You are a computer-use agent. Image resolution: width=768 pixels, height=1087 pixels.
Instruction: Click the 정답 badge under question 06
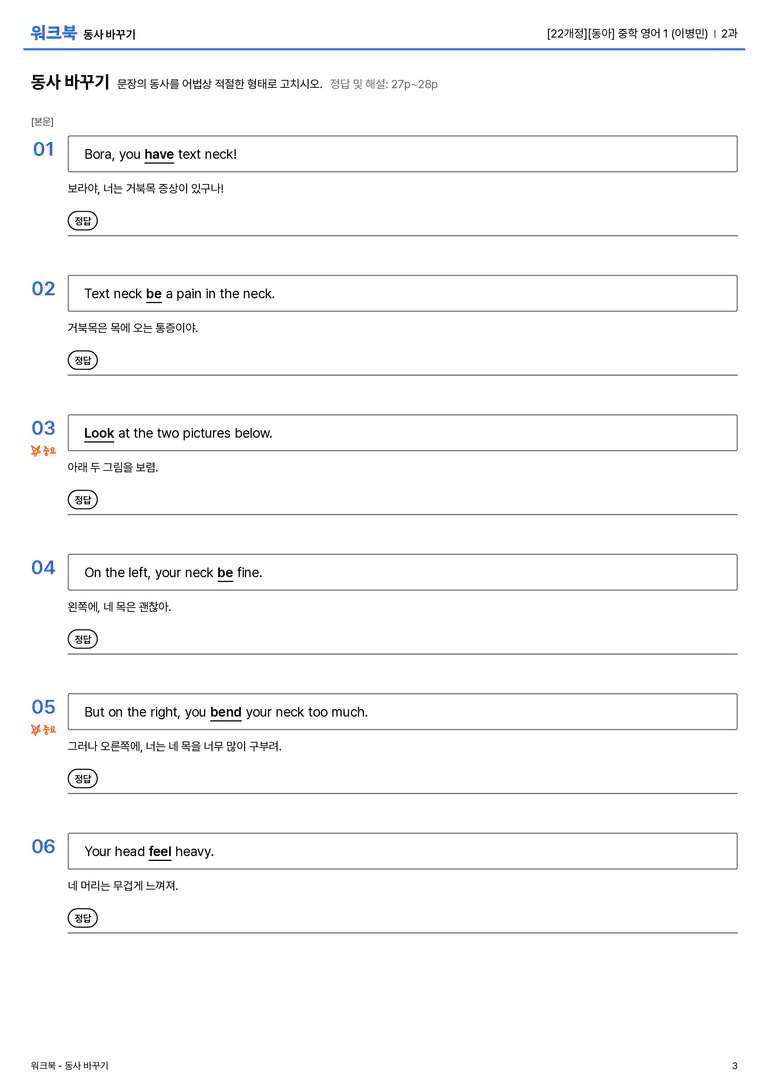(x=82, y=918)
